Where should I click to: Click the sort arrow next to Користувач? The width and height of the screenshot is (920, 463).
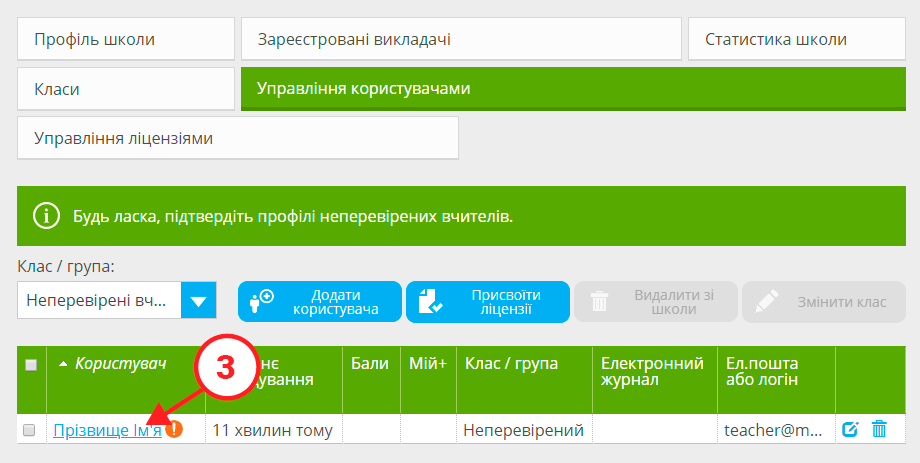click(x=64, y=364)
